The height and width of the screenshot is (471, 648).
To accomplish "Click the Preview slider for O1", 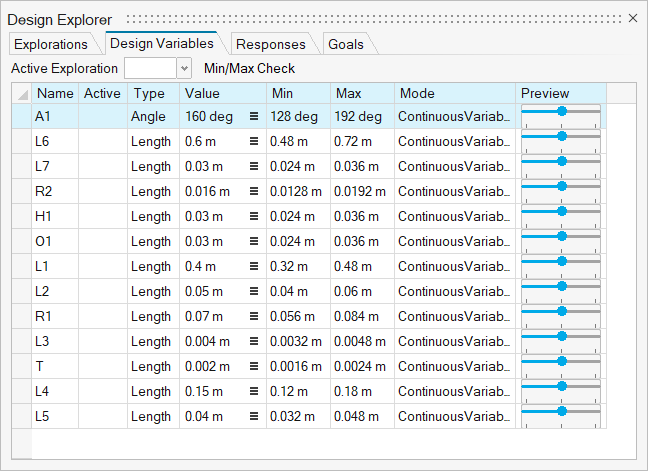I will (561, 242).
